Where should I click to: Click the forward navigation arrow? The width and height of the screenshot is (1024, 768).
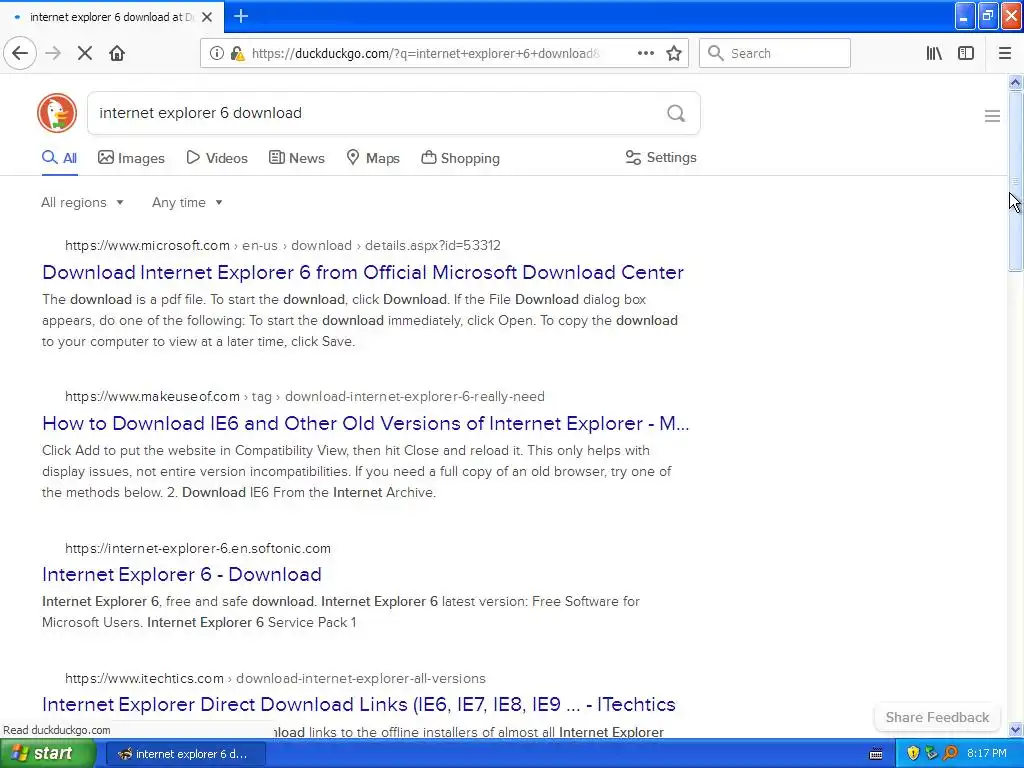point(53,53)
